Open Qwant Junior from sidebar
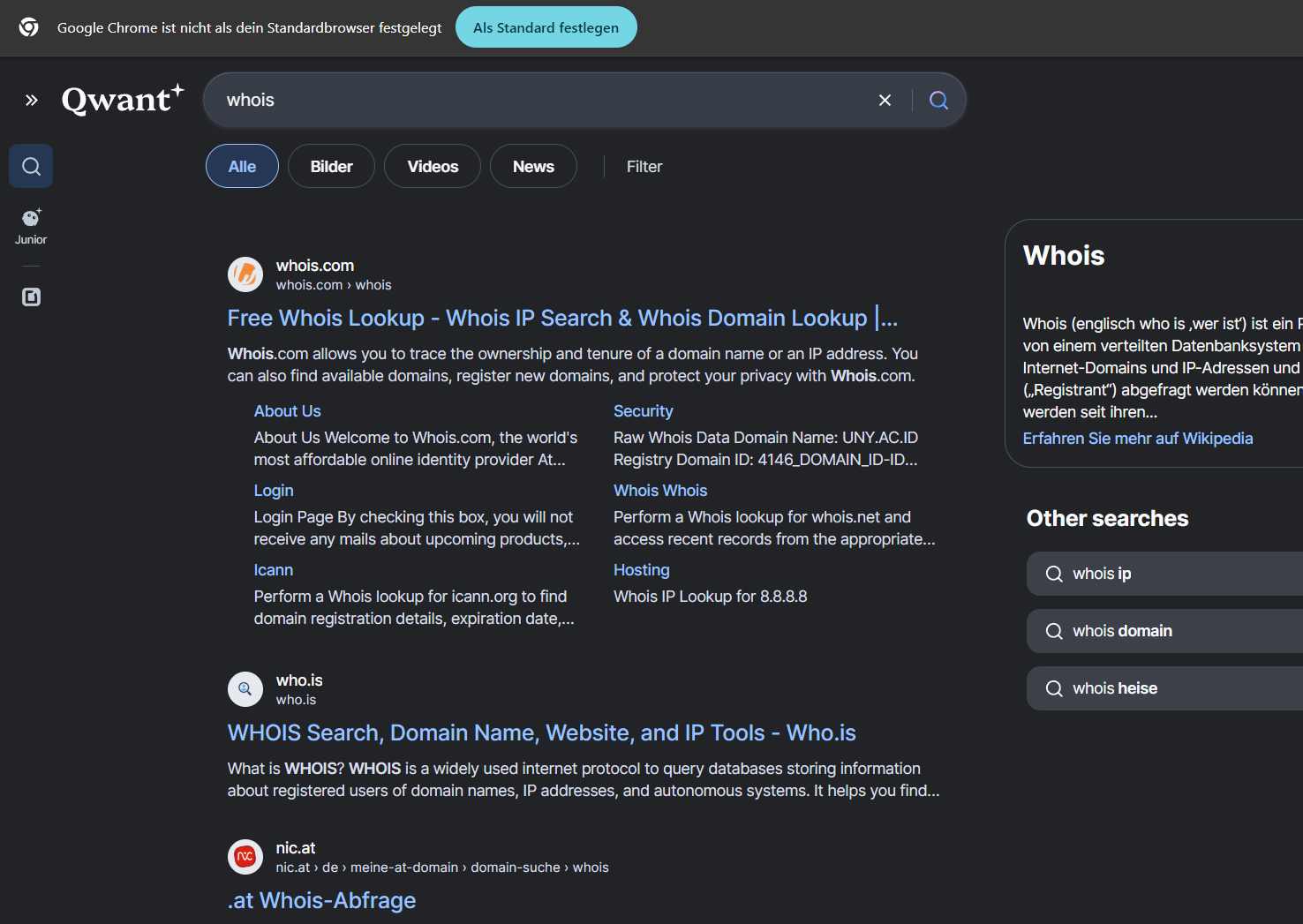This screenshot has height=924, width=1303. point(31,227)
